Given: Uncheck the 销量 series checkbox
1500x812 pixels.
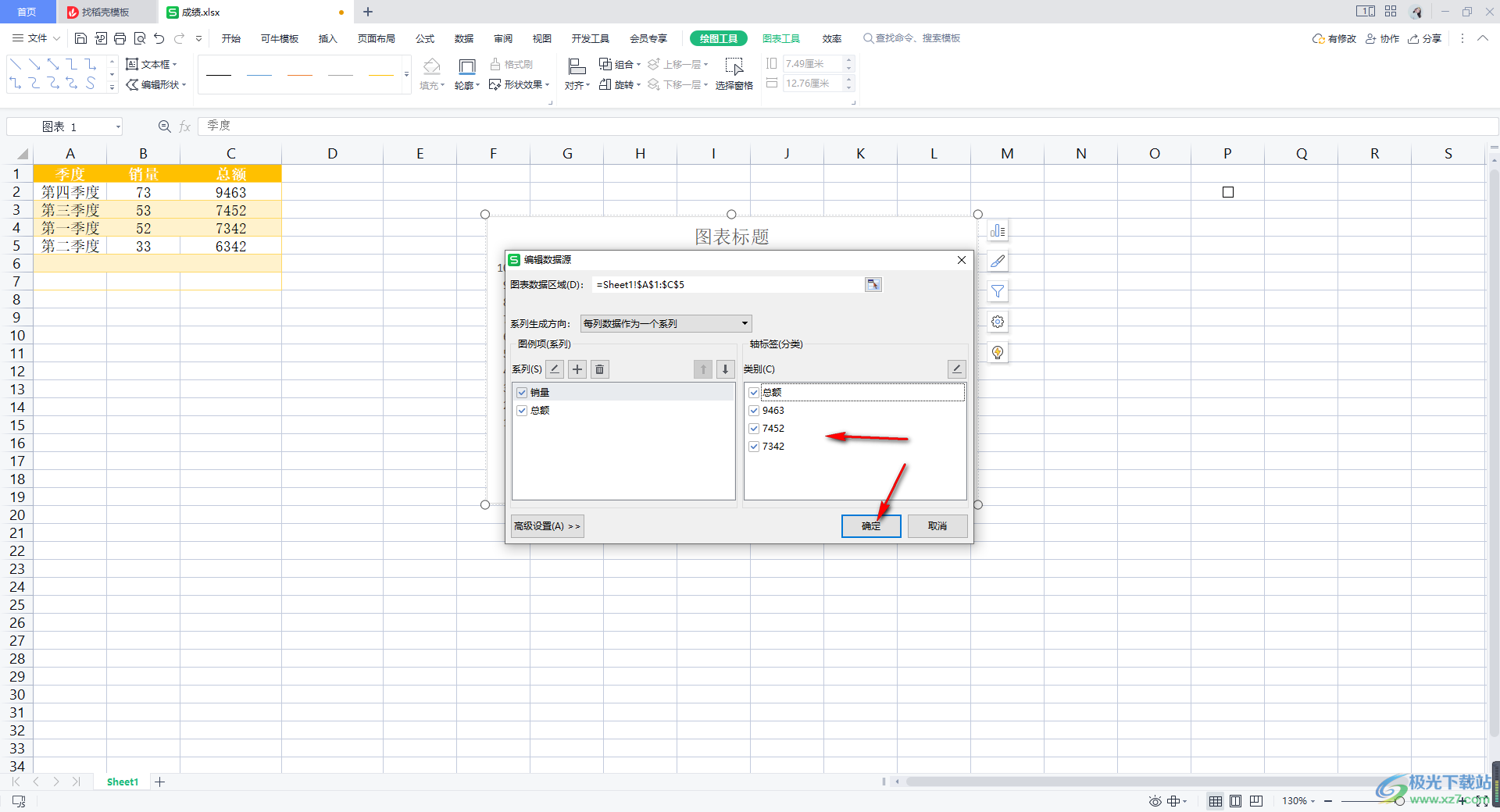Looking at the screenshot, I should click(522, 393).
